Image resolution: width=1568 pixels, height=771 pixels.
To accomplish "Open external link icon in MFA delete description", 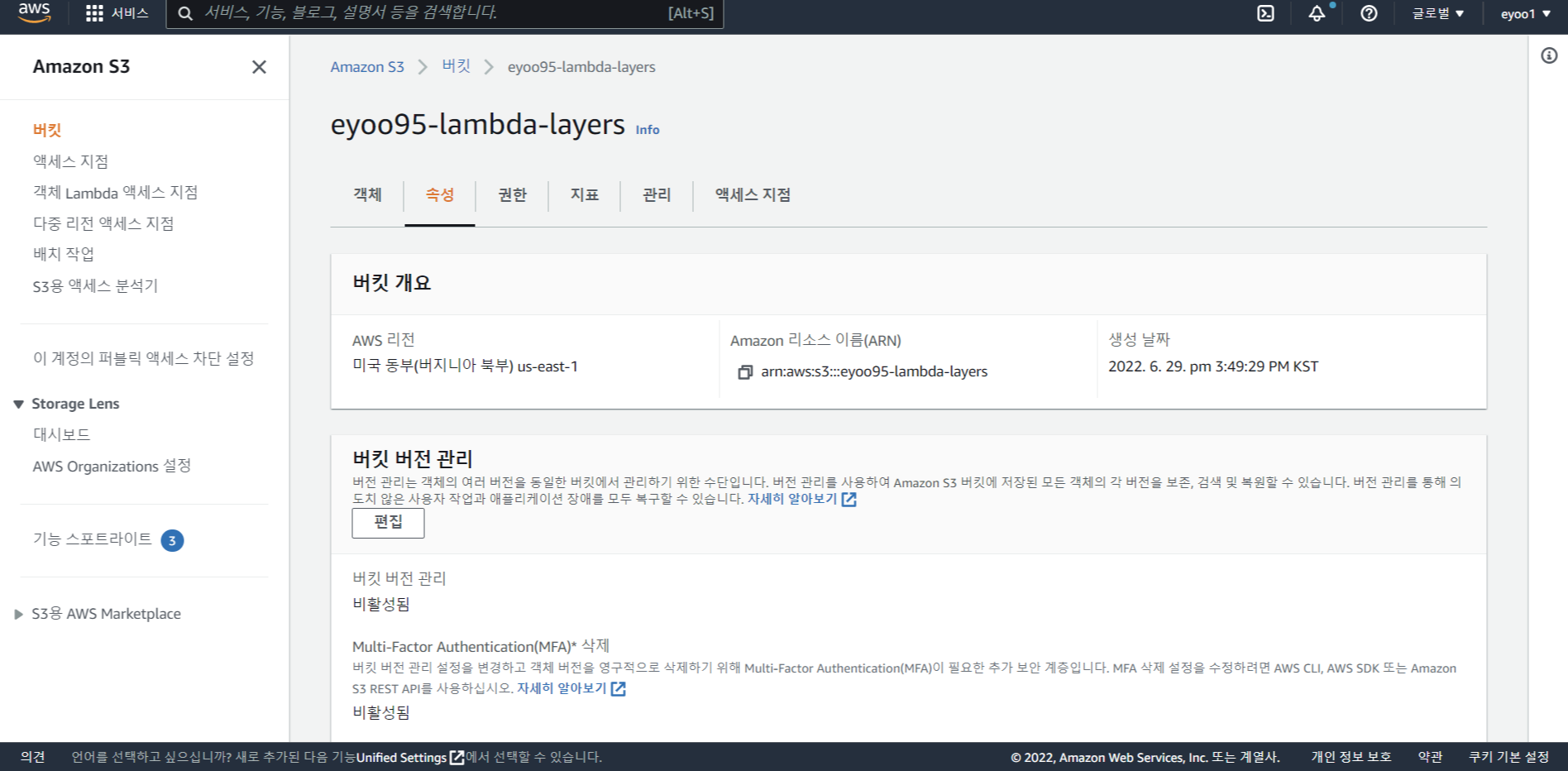I will point(618,688).
